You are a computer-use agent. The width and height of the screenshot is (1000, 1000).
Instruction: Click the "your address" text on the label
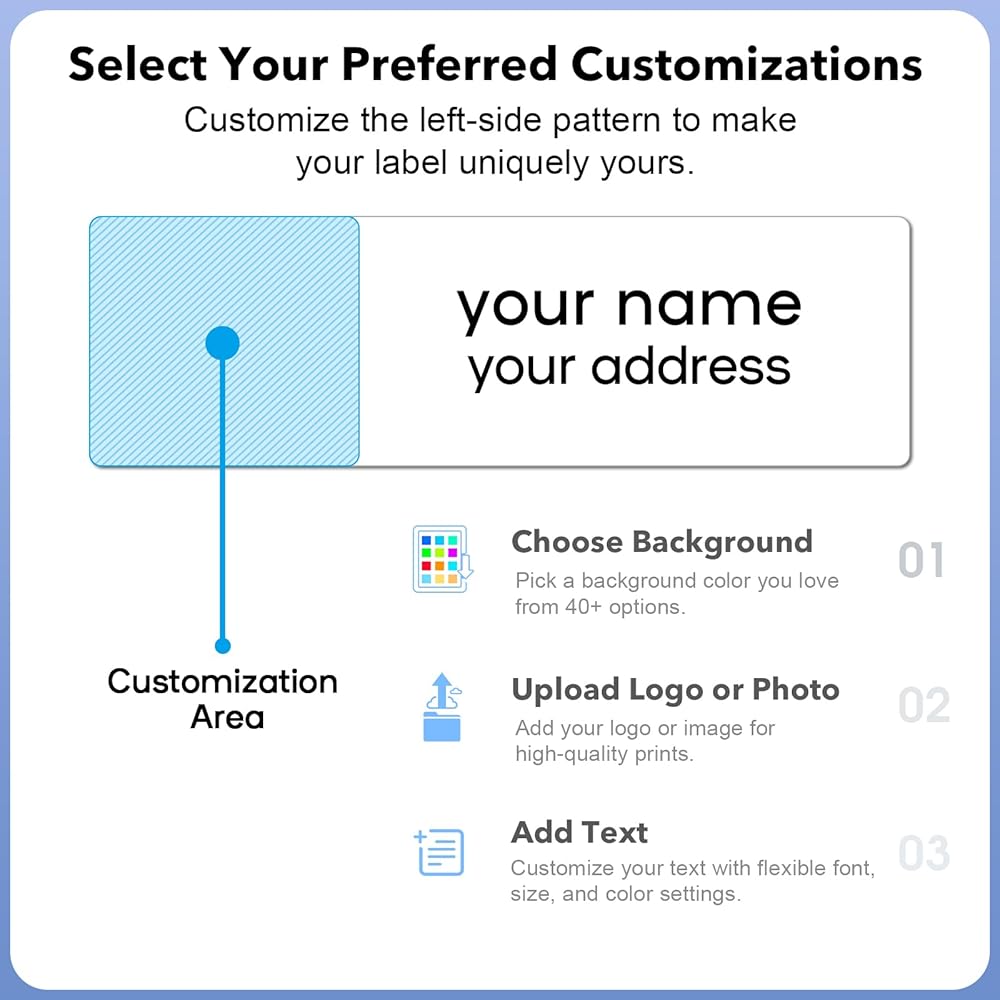(x=630, y=367)
